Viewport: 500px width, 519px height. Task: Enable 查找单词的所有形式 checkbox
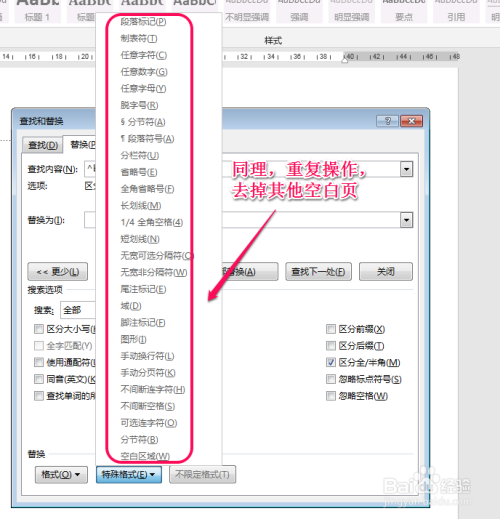[x=39, y=396]
